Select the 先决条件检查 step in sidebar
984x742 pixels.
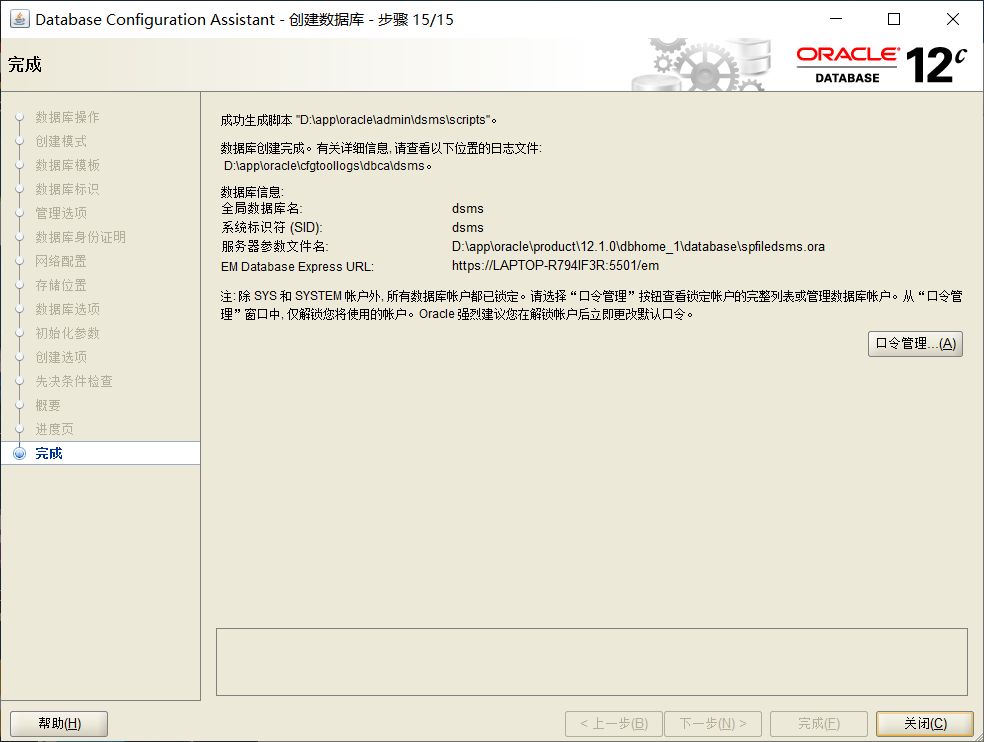(x=74, y=381)
